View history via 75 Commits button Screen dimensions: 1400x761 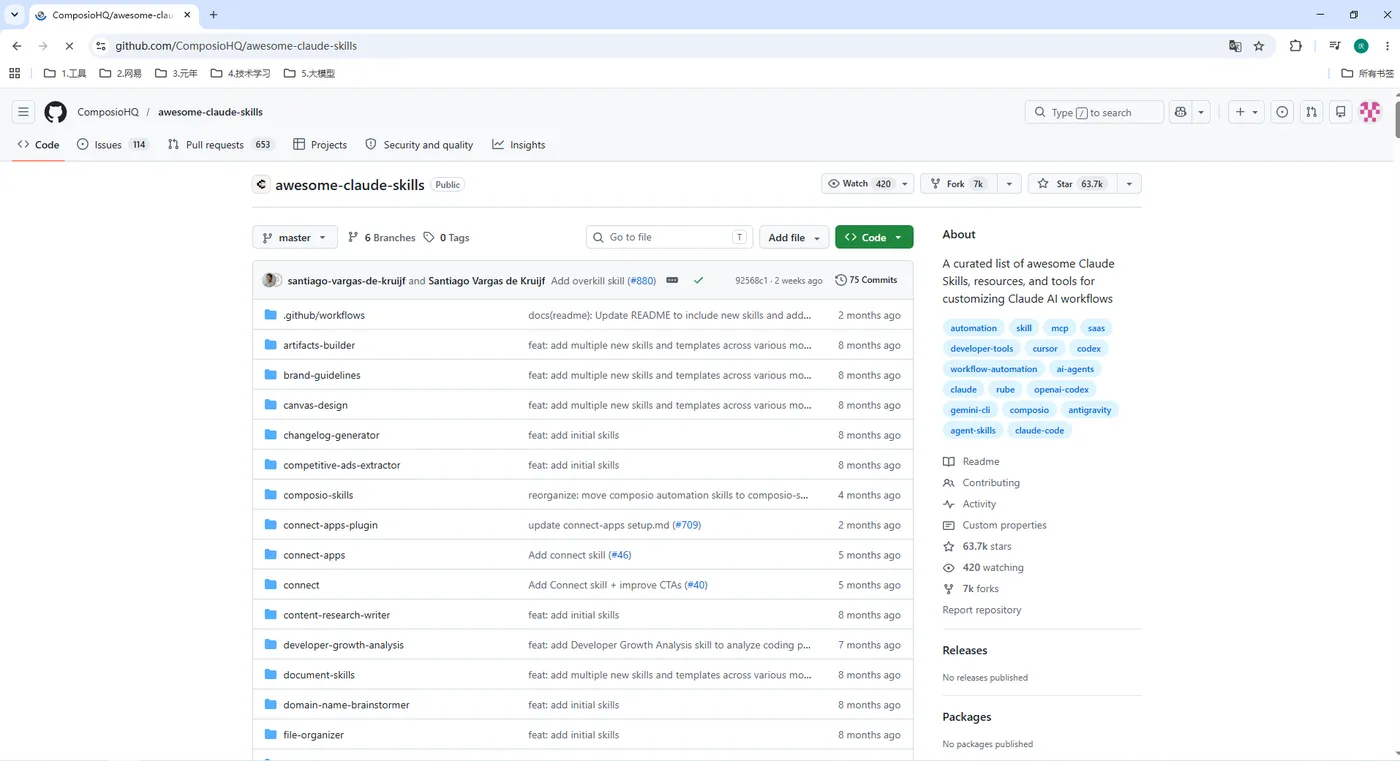click(x=867, y=280)
